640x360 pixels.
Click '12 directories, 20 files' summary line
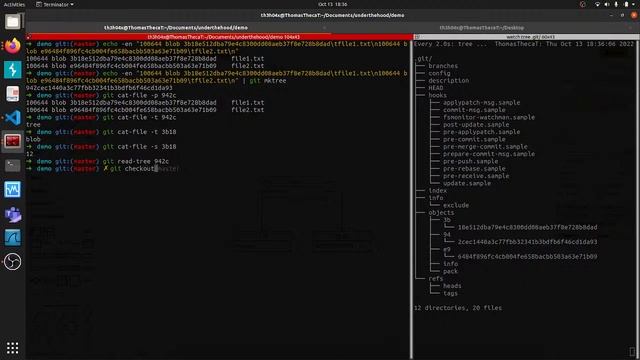pyautogui.click(x=458, y=308)
